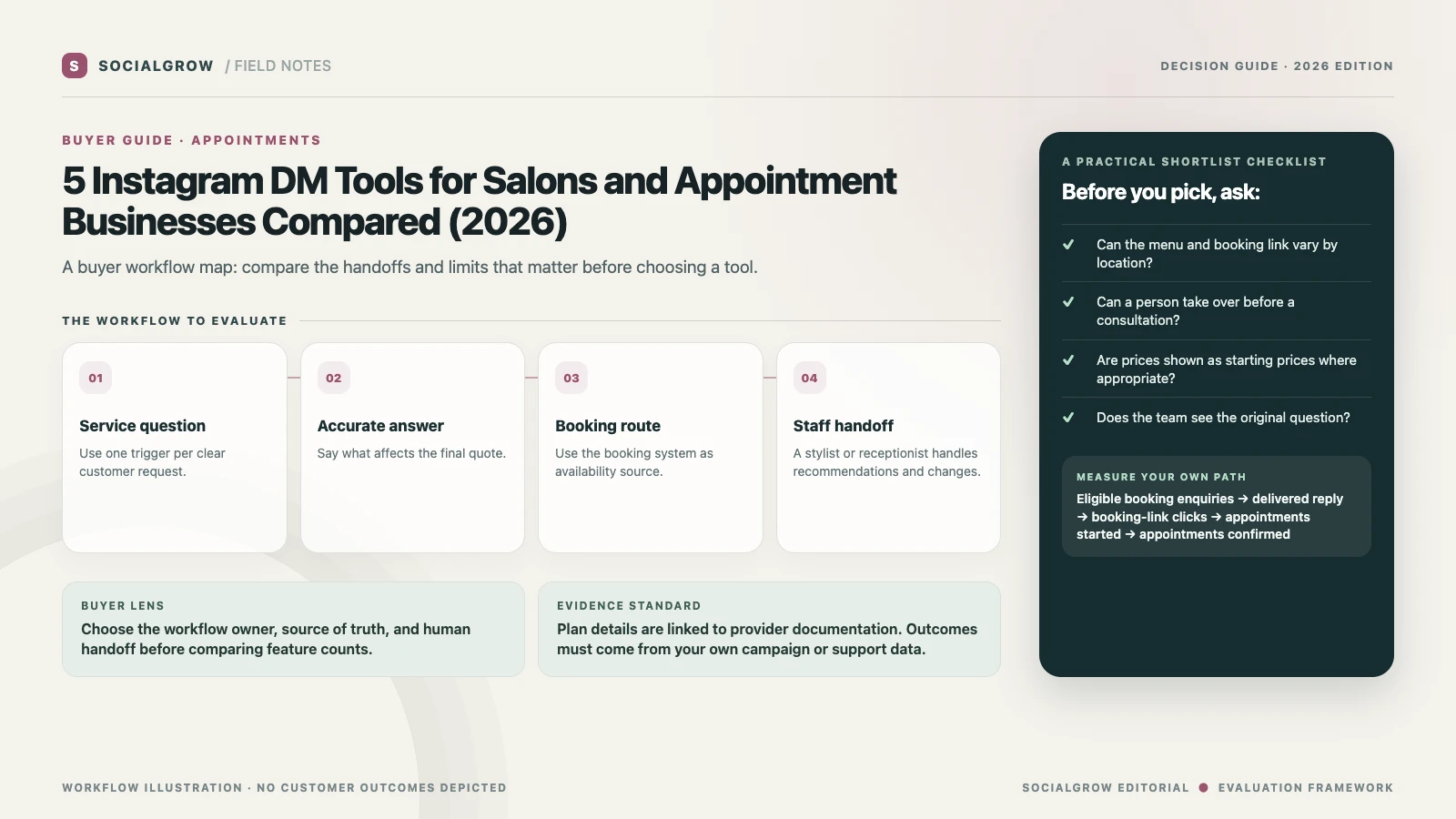Click the stylist or receptionist handles description
This screenshot has height=819, width=1456.
pyautogui.click(x=887, y=462)
